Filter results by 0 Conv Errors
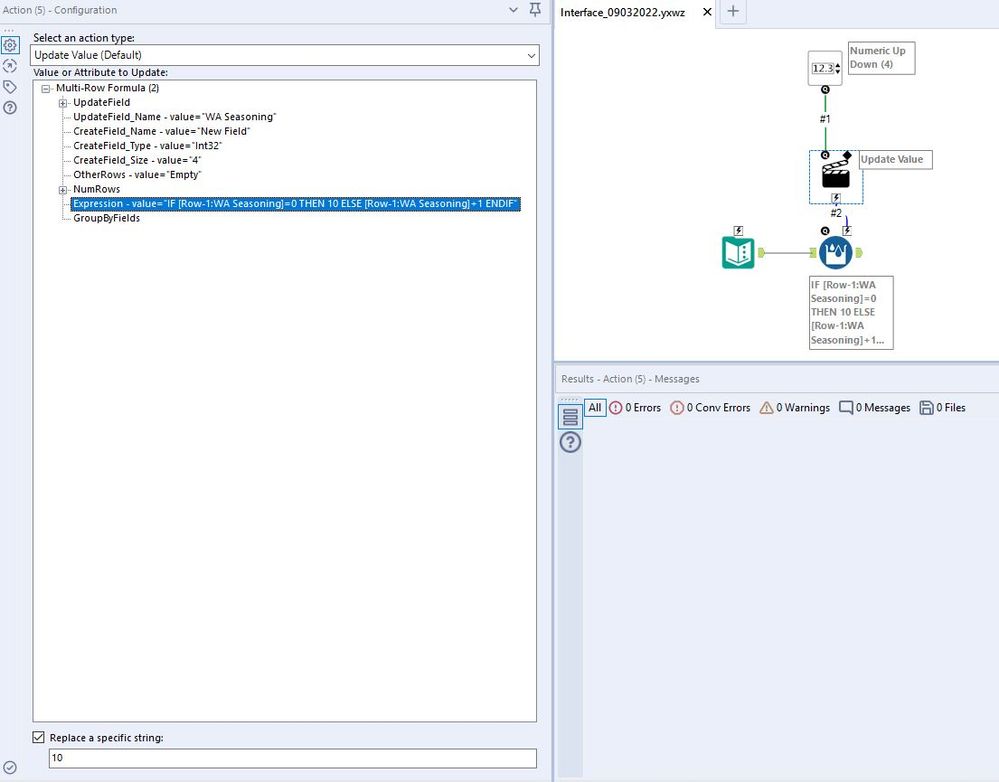Image resolution: width=999 pixels, height=782 pixels. click(x=710, y=408)
